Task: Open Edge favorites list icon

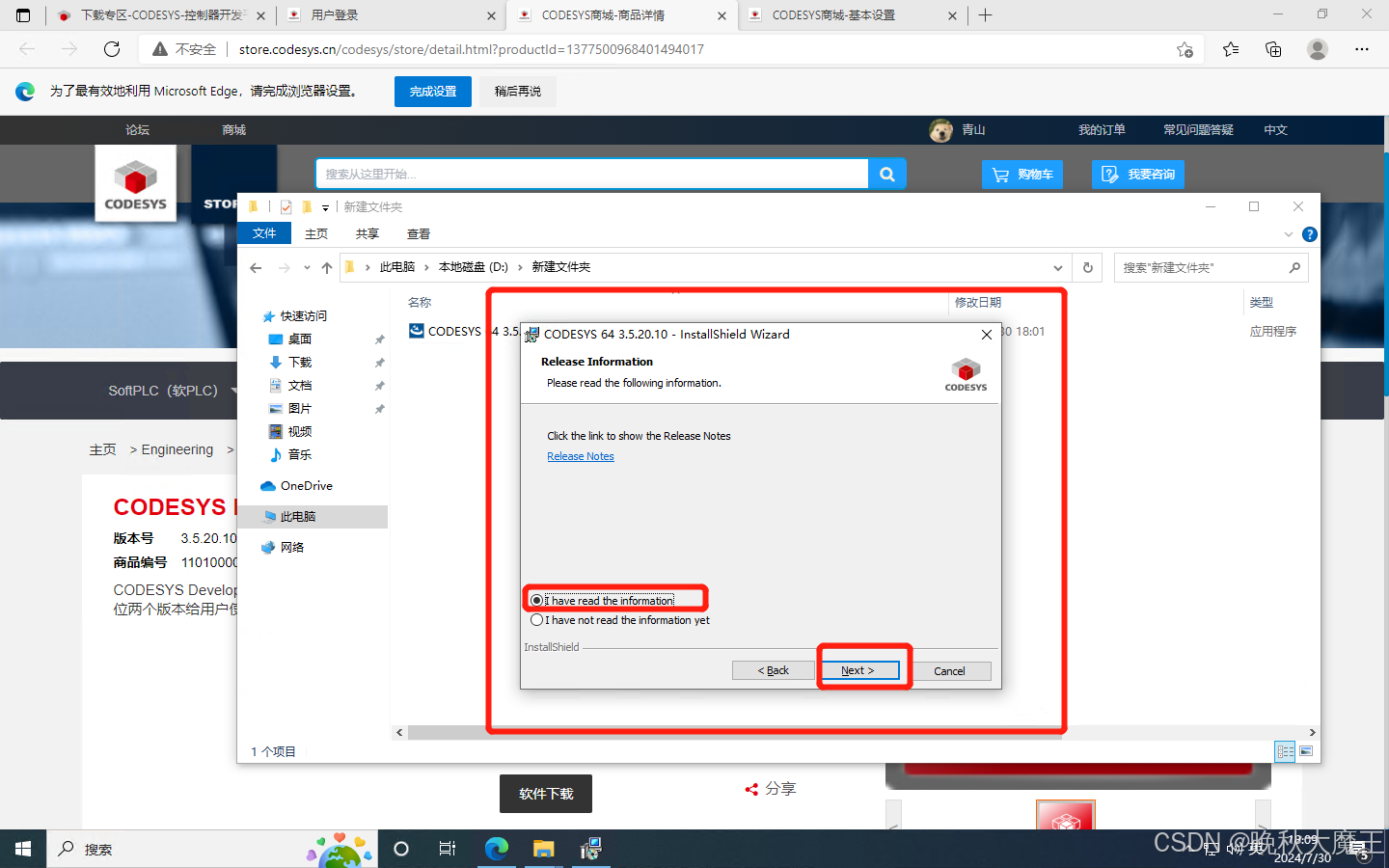Action: (1231, 49)
